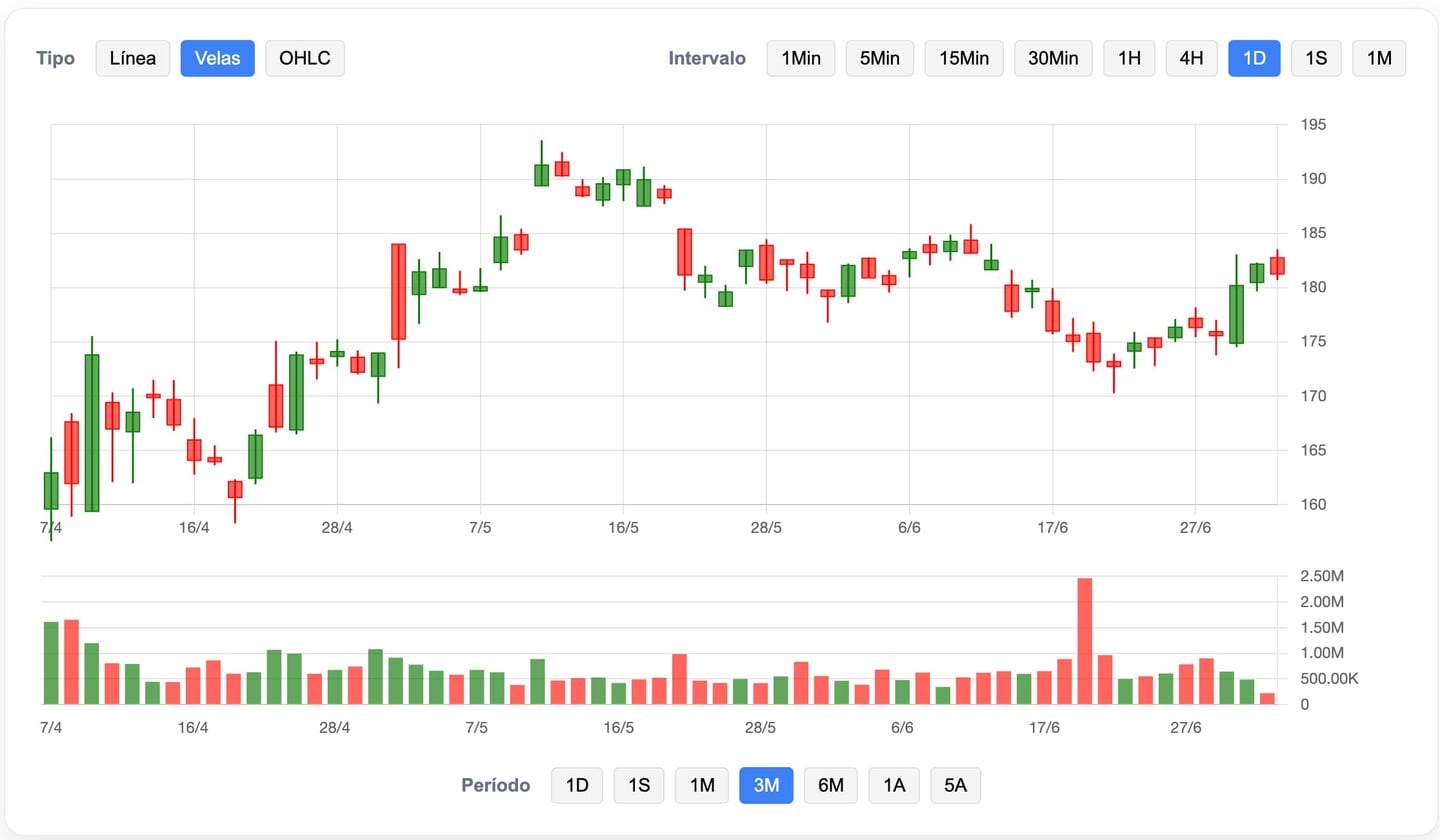
Task: Click the tallest red volume bar
Action: [1085, 640]
